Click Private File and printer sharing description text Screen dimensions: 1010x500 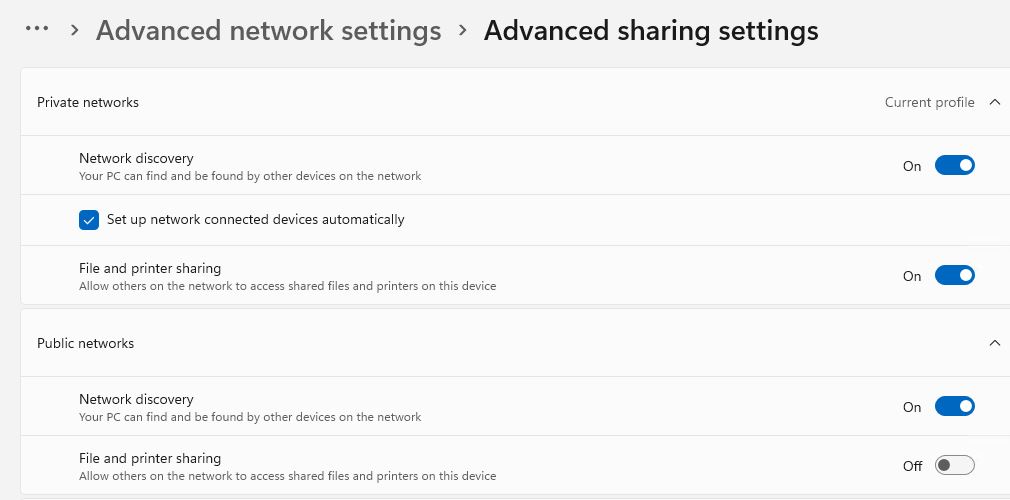click(x=287, y=285)
